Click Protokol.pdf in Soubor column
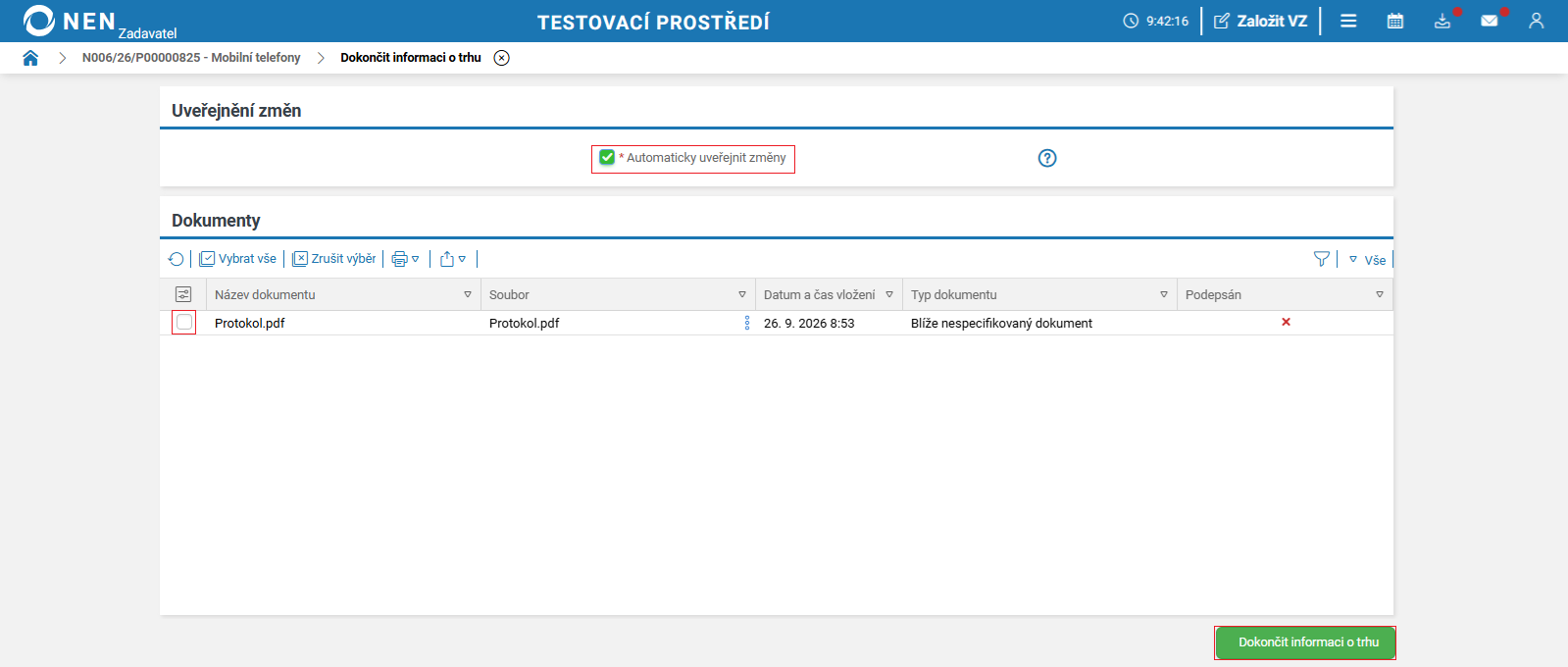Viewport: 1568px width, 667px height. pos(525,323)
